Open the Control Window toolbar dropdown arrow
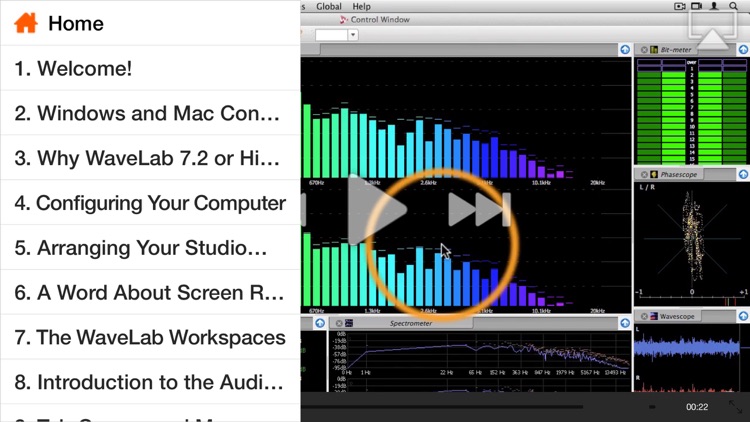Viewport: 750px width, 422px height. 353,35
